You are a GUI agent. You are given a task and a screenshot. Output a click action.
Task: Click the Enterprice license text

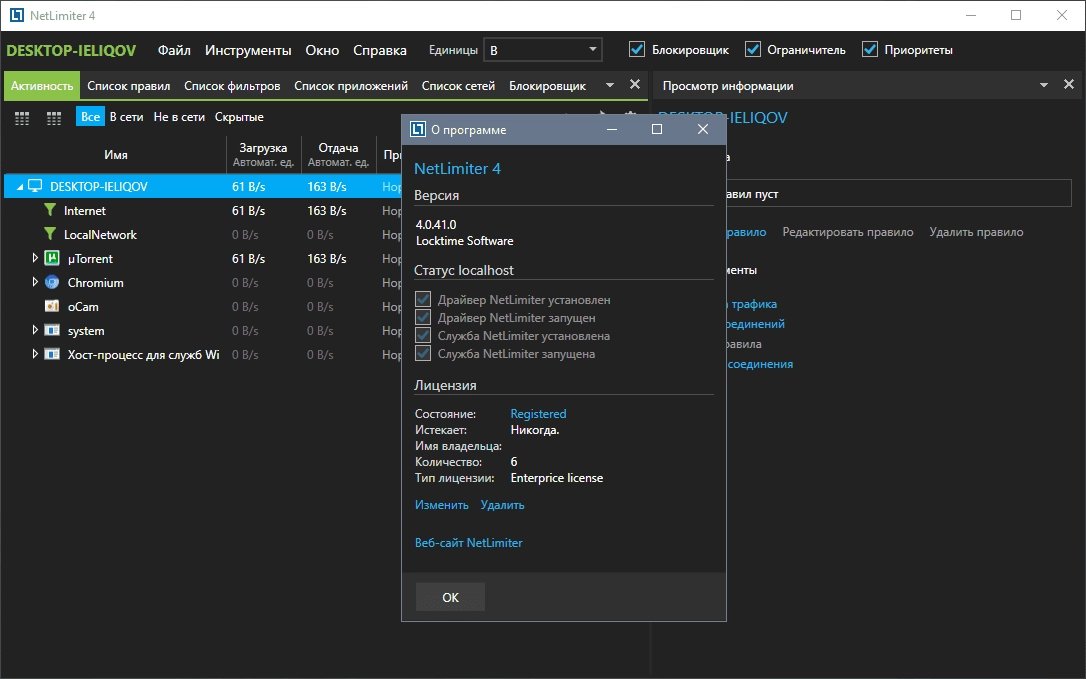[557, 478]
